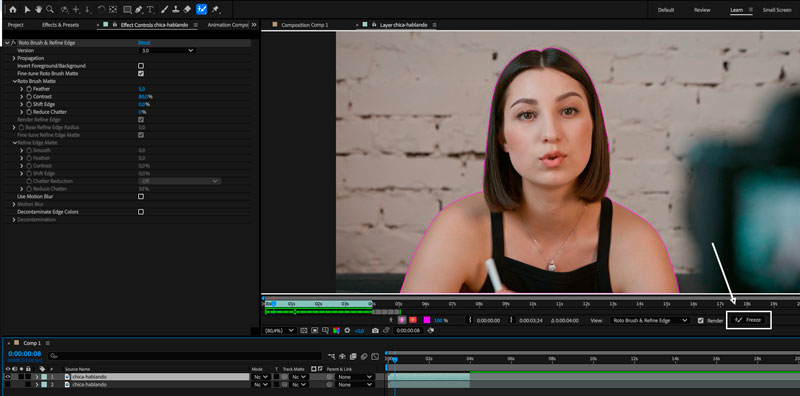Expand layer 2 chica-hablando properties arrow

coord(37,384)
